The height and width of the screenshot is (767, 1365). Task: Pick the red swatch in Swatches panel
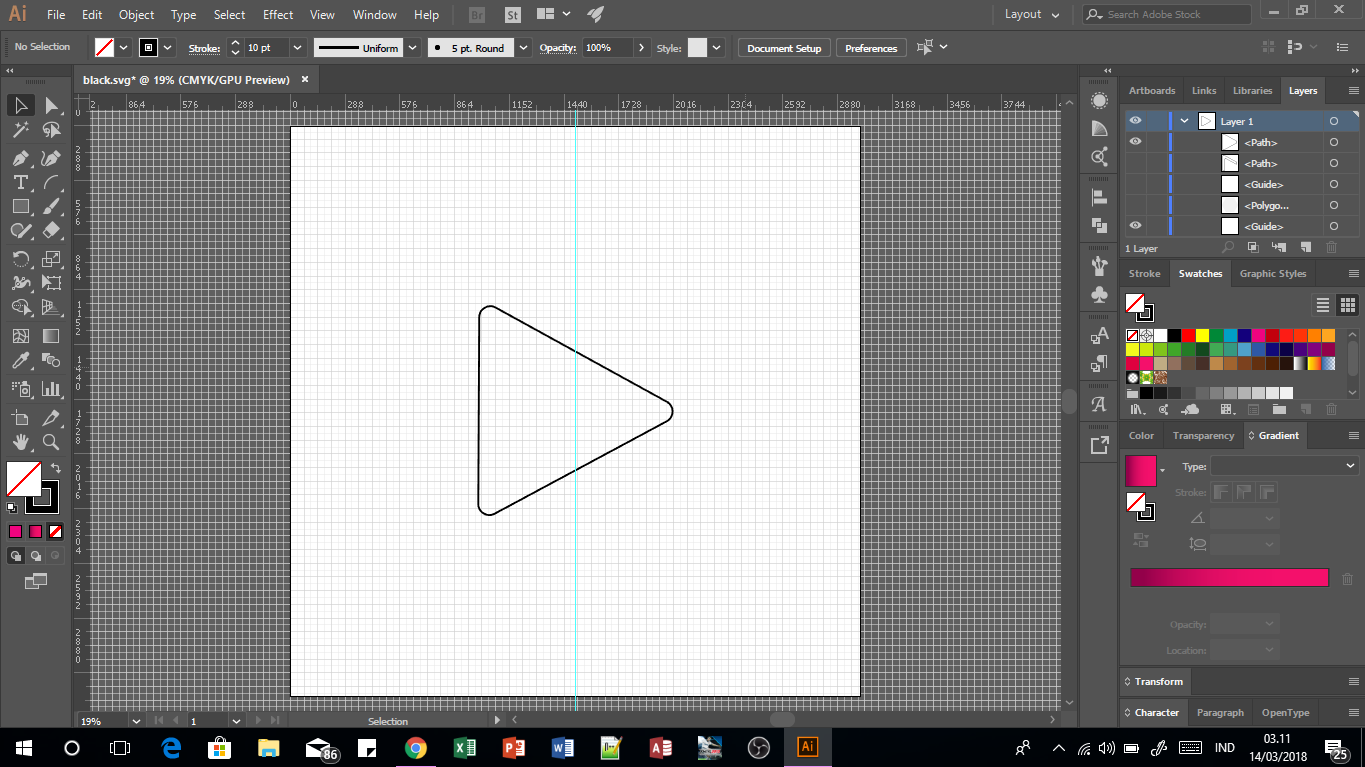(1189, 335)
